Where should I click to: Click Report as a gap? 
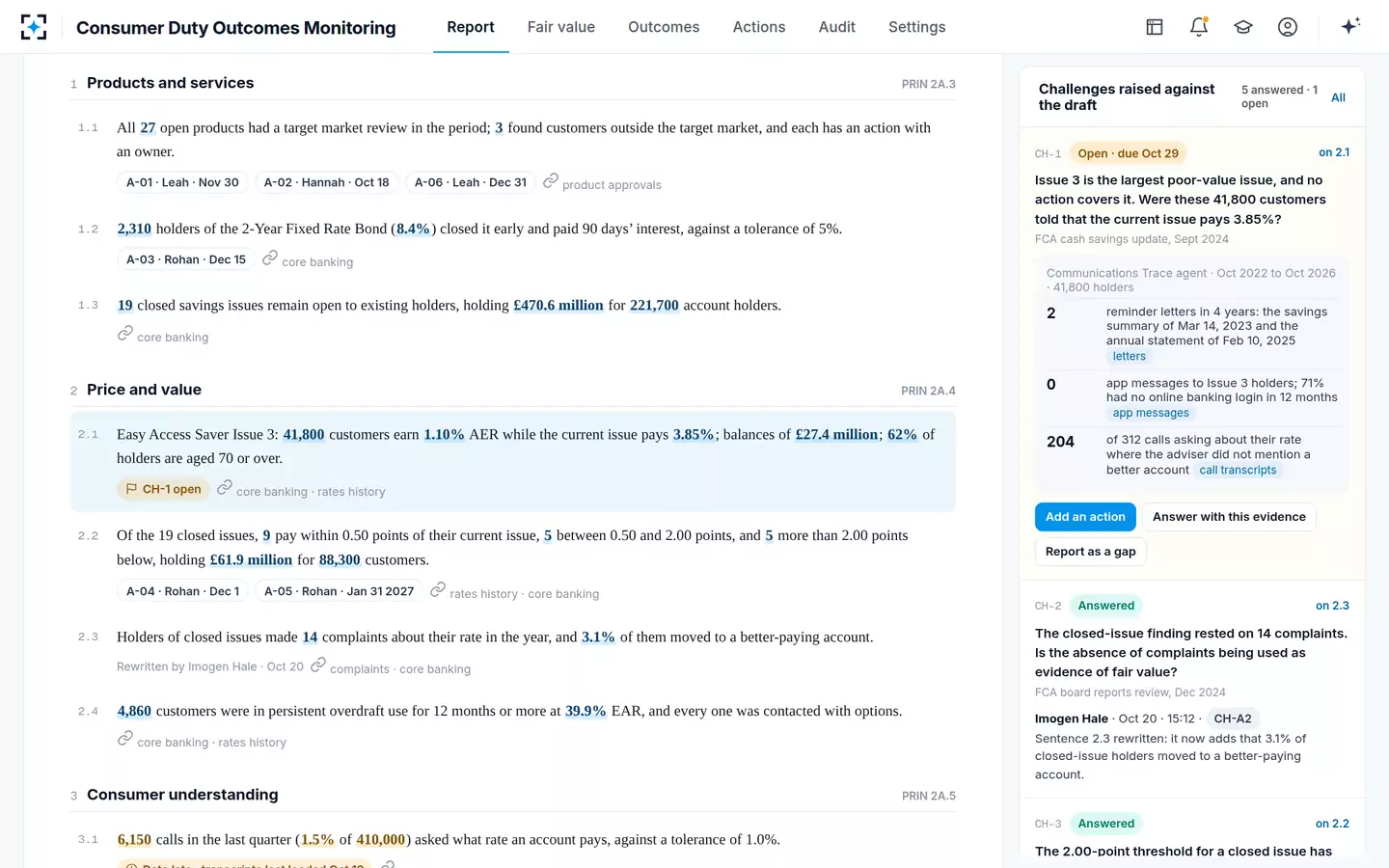pos(1091,552)
